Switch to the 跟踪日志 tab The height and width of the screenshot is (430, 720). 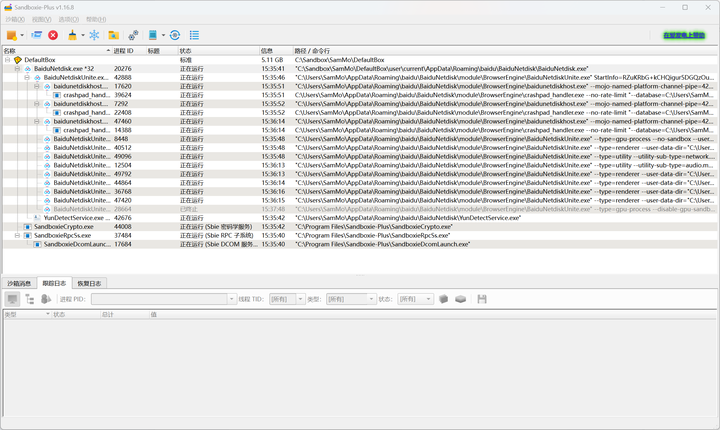pyautogui.click(x=54, y=283)
